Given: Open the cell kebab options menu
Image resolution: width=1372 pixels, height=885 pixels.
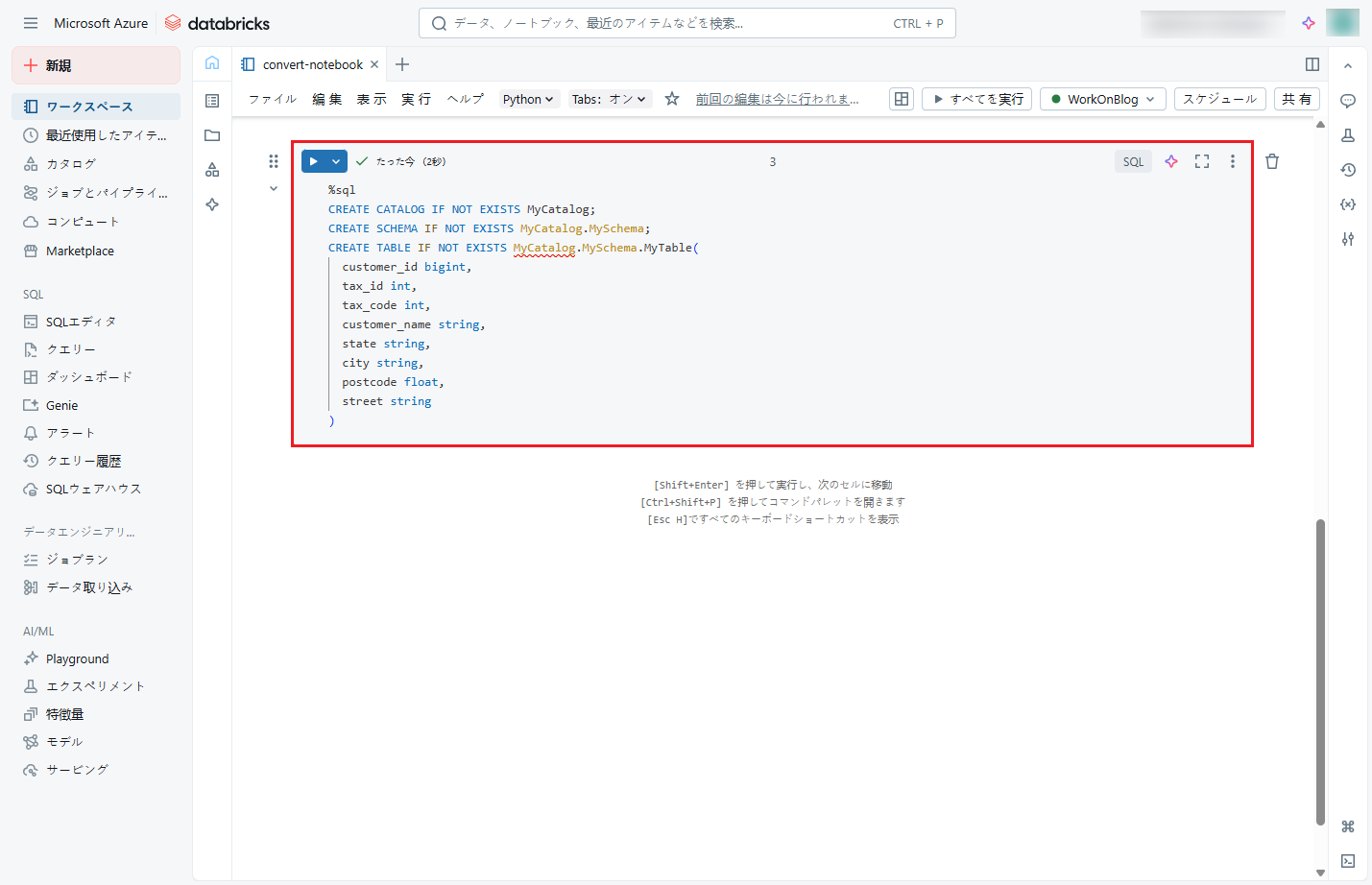Looking at the screenshot, I should pyautogui.click(x=1233, y=161).
